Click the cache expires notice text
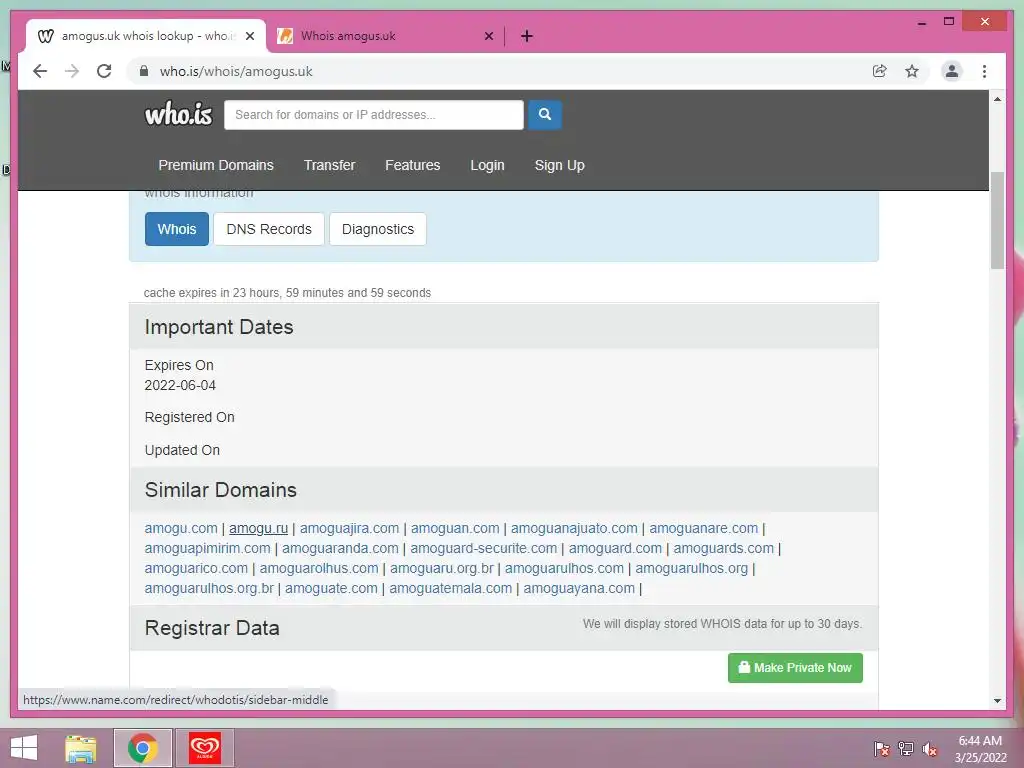The width and height of the screenshot is (1024, 768). point(287,293)
